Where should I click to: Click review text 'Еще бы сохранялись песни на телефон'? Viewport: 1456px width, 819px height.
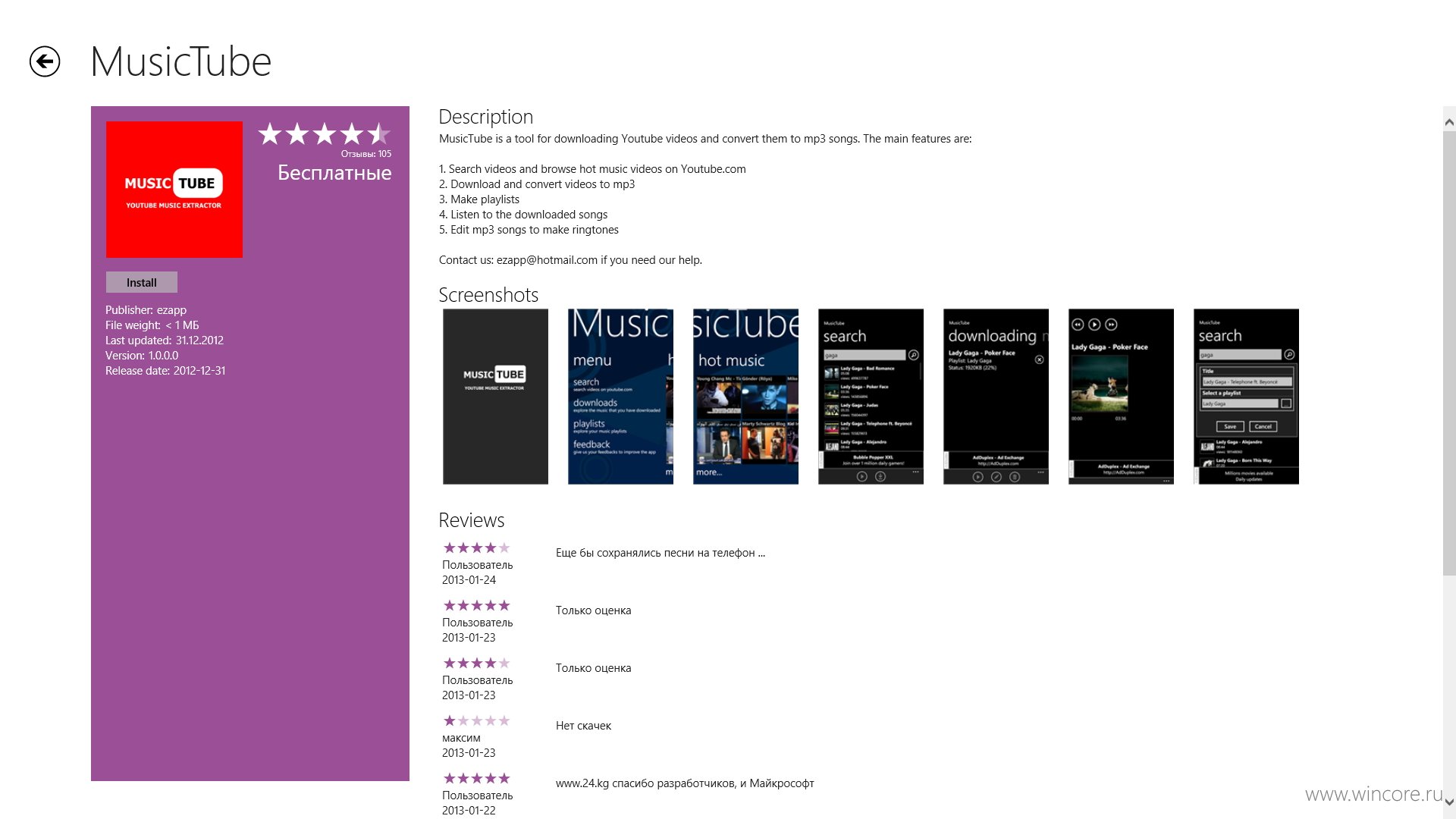point(661,553)
